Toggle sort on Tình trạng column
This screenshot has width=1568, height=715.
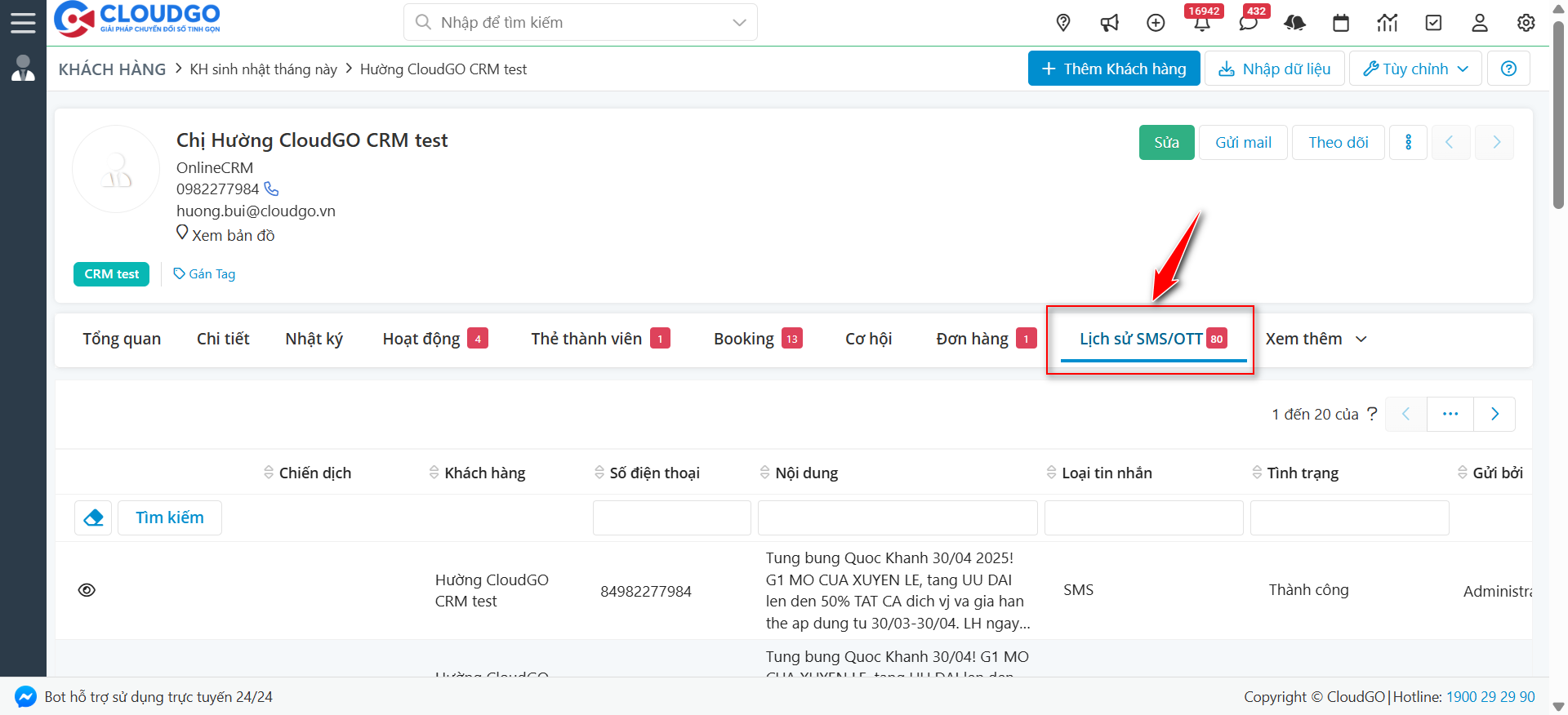(x=1257, y=473)
